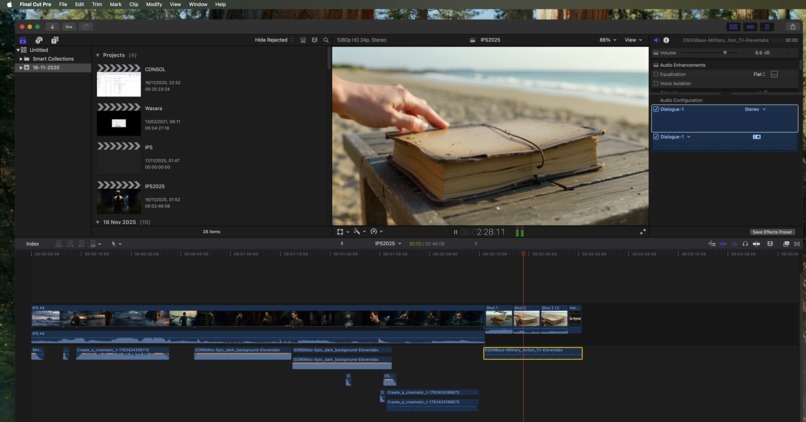Open the viewer View options dropdown
This screenshot has width=806, height=422.
click(633, 40)
